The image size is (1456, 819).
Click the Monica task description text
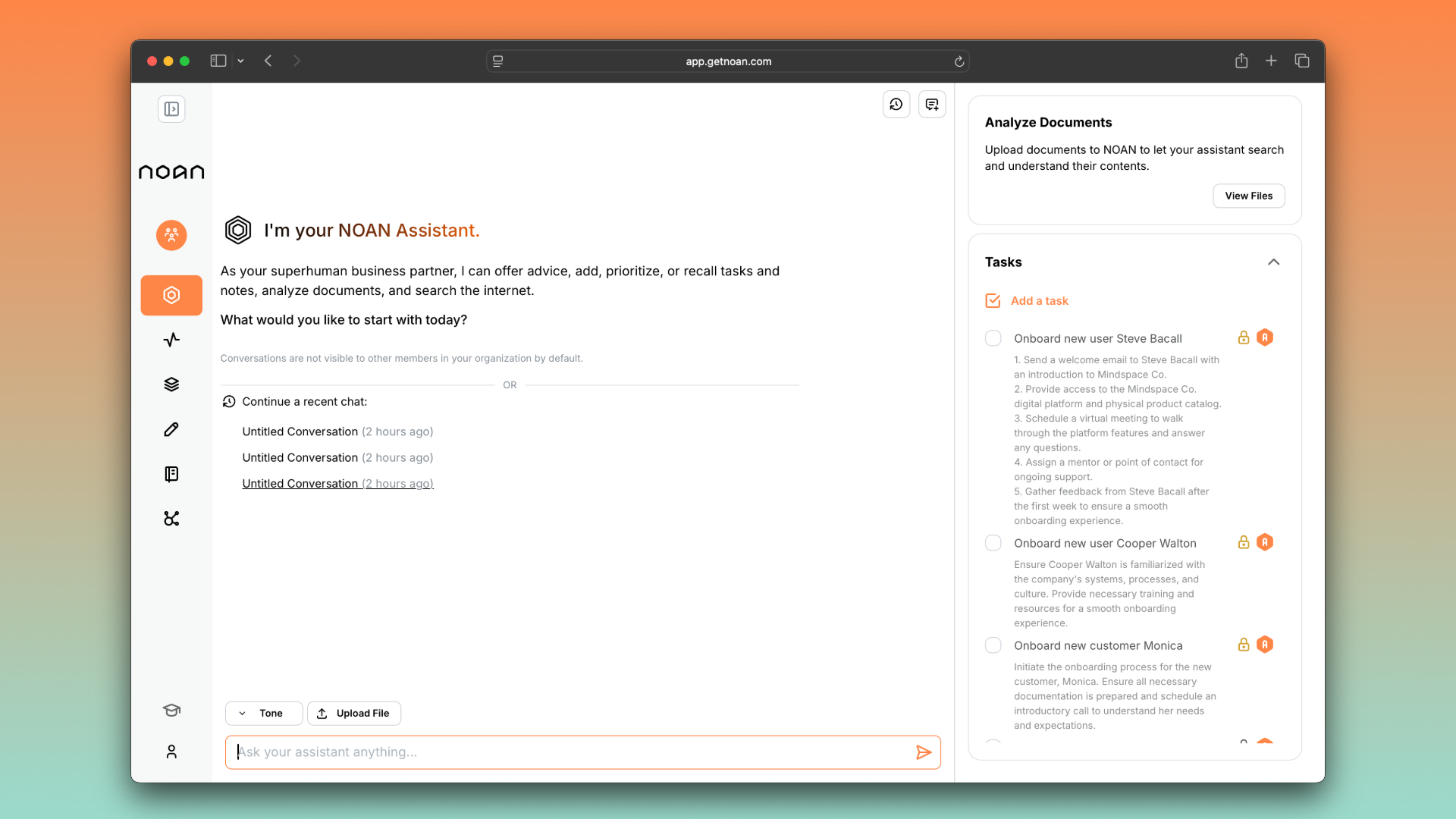[x=1115, y=696]
